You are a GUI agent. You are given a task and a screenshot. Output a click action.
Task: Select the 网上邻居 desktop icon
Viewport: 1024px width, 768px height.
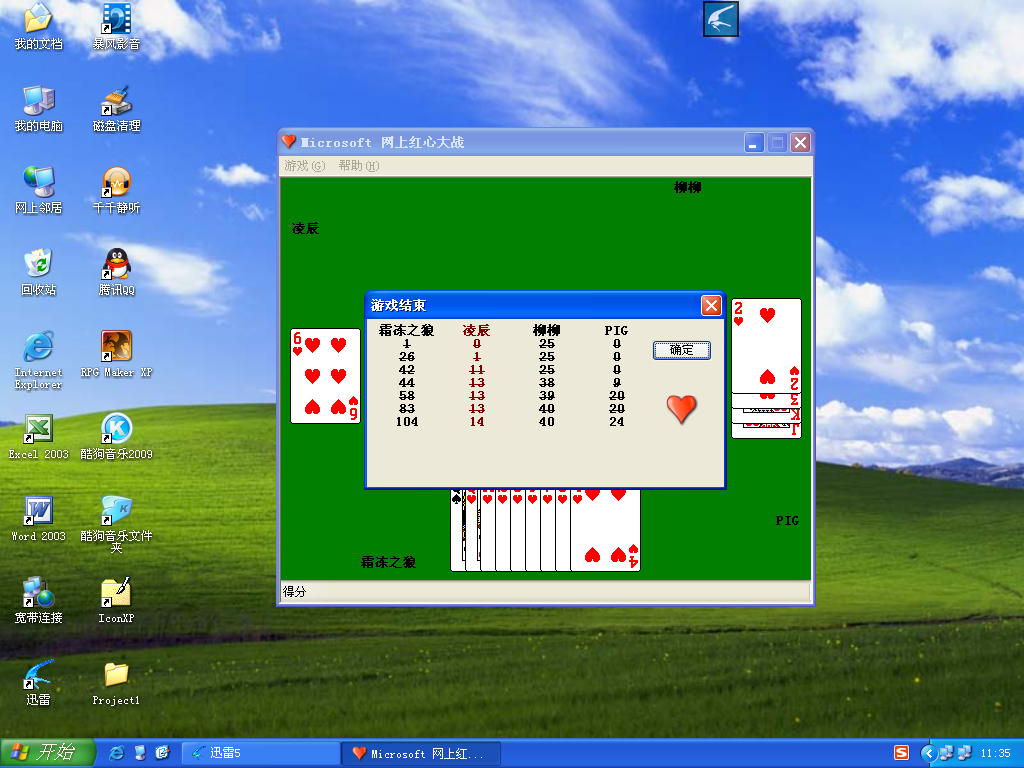[x=39, y=190]
